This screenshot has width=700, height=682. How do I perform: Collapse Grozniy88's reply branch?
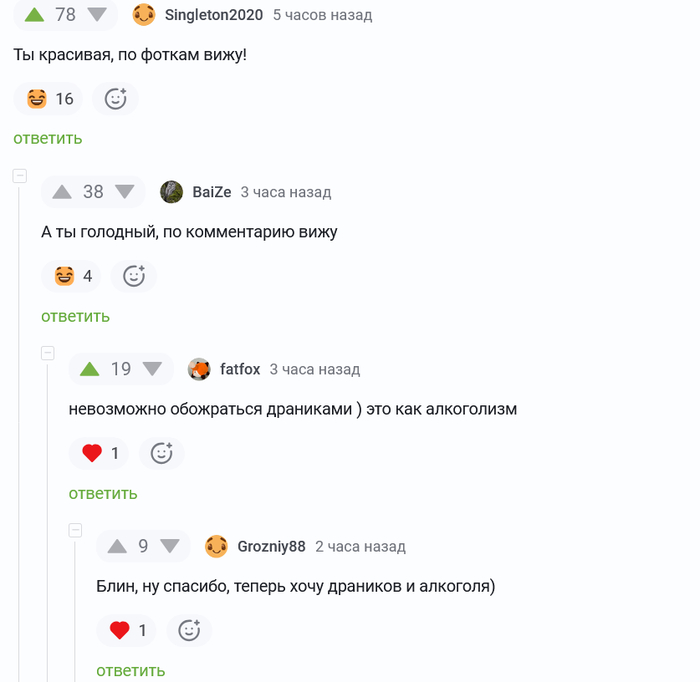point(75,530)
